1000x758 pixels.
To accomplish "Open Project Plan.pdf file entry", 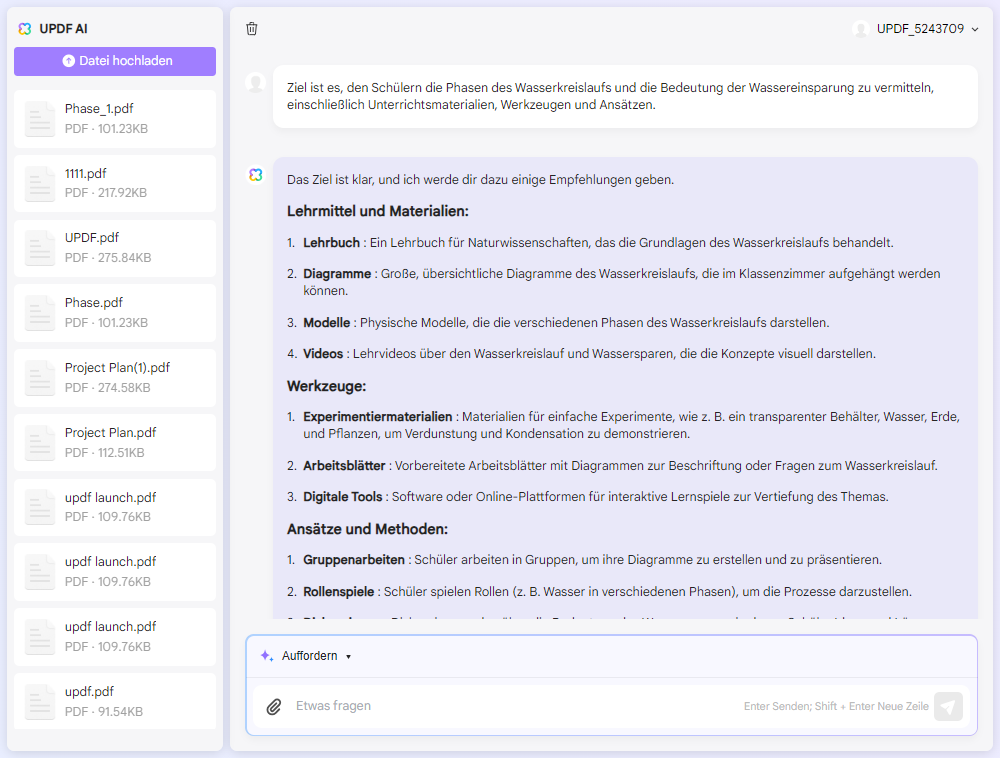I will pos(115,442).
